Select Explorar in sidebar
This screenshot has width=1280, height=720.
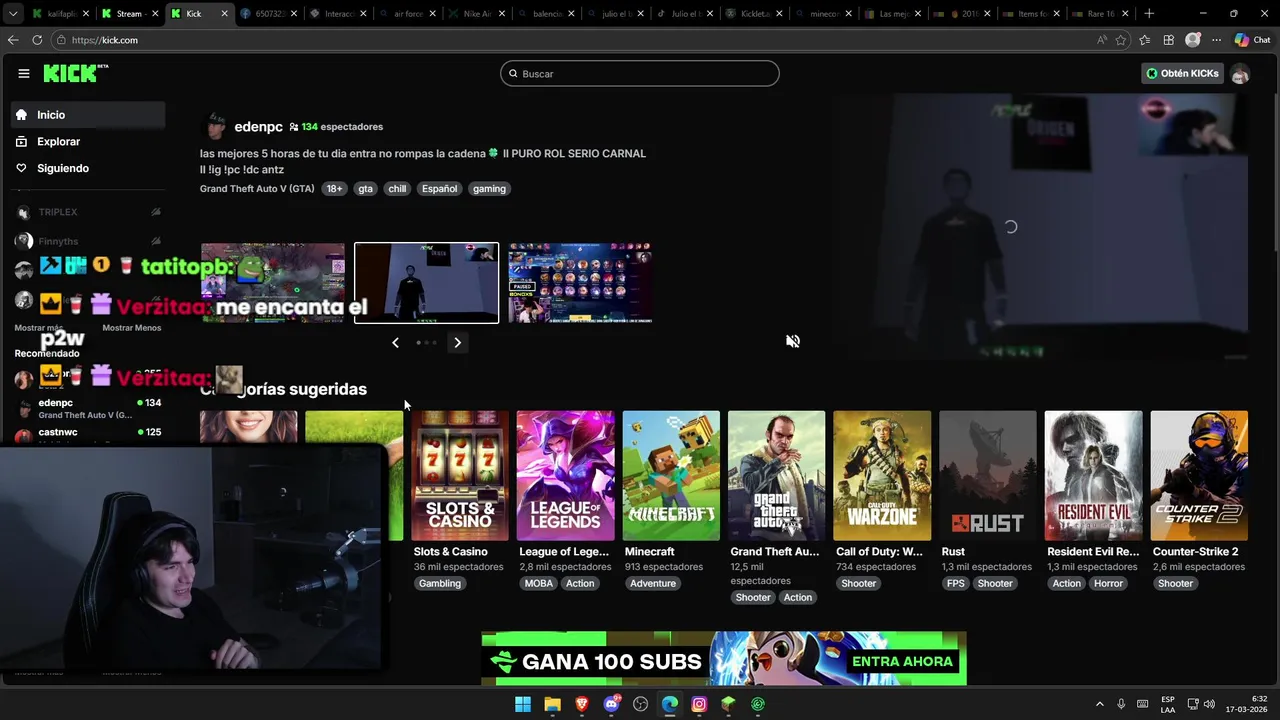coord(88,142)
